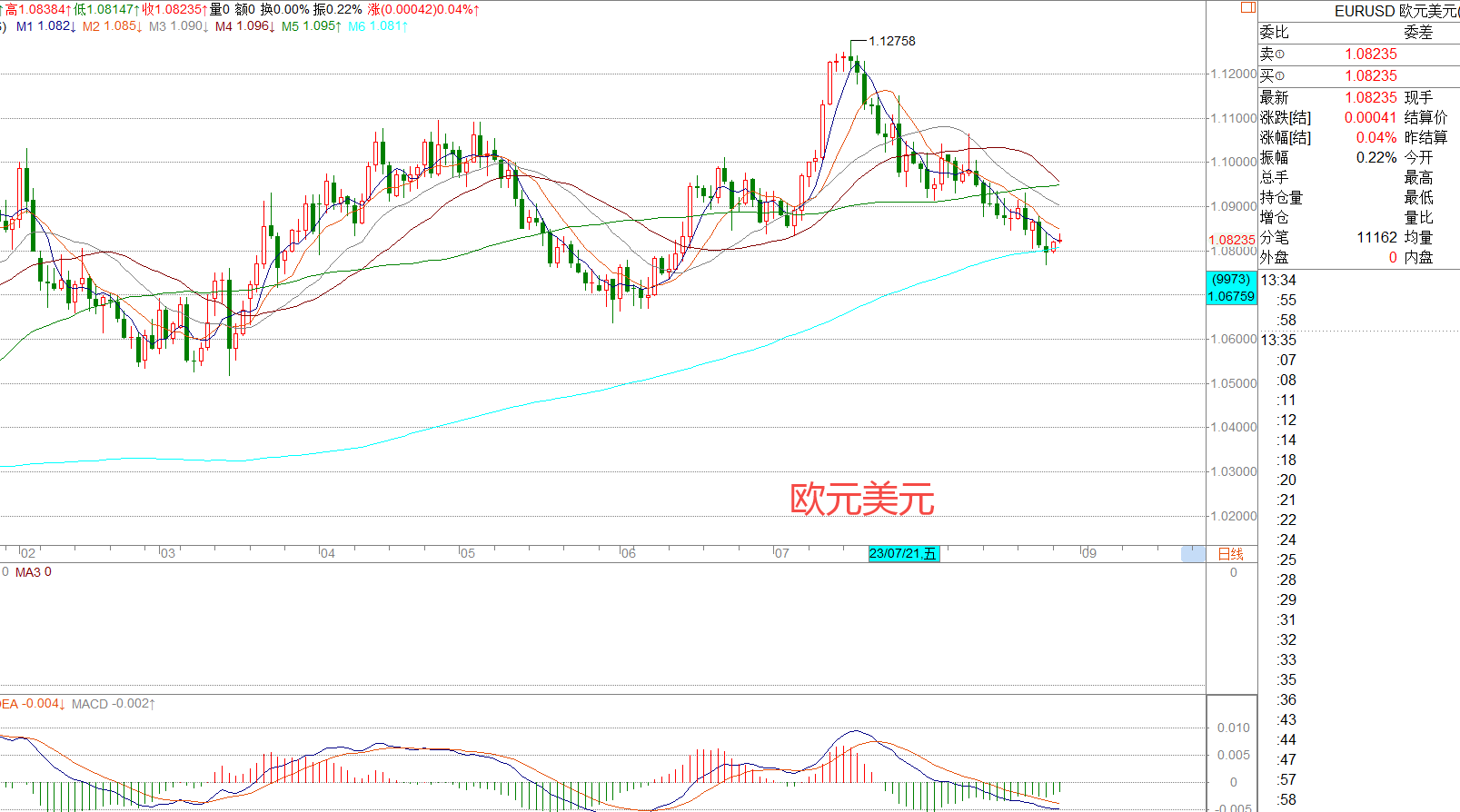
Task: Click the DEA -0.004 indicator label
Action: (32, 704)
